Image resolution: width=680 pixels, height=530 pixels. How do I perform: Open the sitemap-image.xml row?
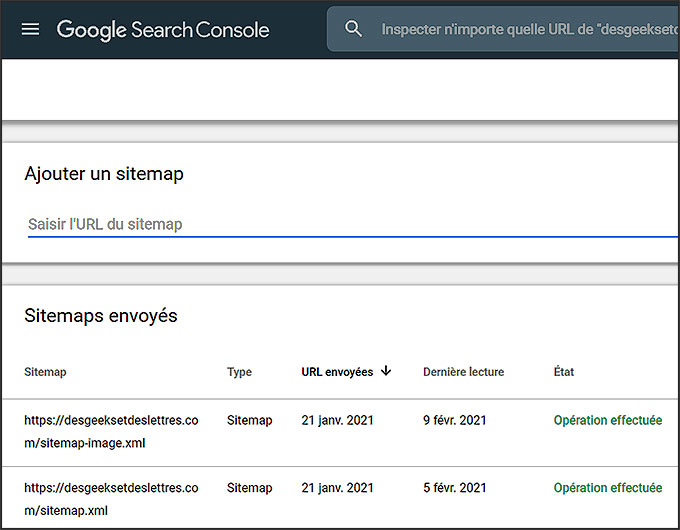pyautogui.click(x=340, y=432)
